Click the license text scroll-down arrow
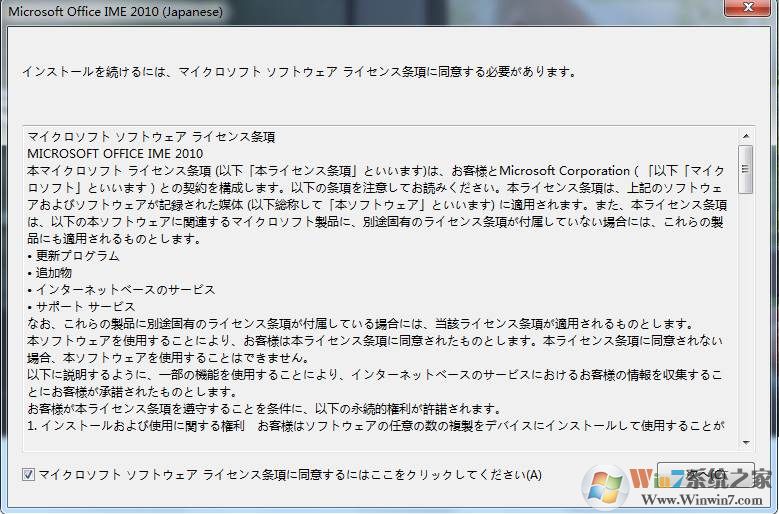Screen dimensions: 779x514 tap(746, 442)
